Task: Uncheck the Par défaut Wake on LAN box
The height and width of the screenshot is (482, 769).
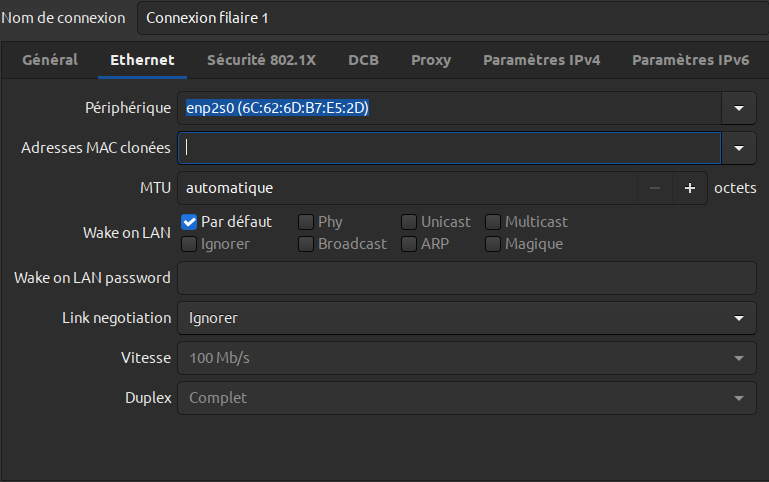Action: (x=189, y=222)
